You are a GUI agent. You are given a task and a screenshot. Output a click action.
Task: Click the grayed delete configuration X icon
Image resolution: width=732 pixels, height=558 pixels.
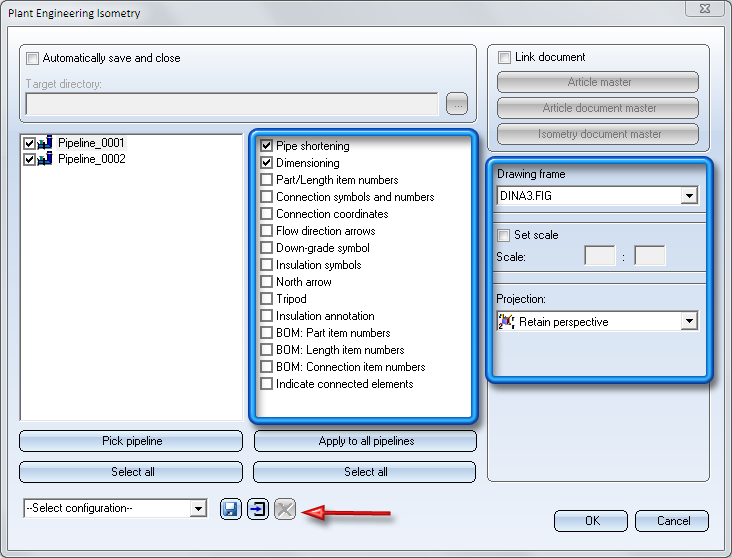click(x=285, y=509)
